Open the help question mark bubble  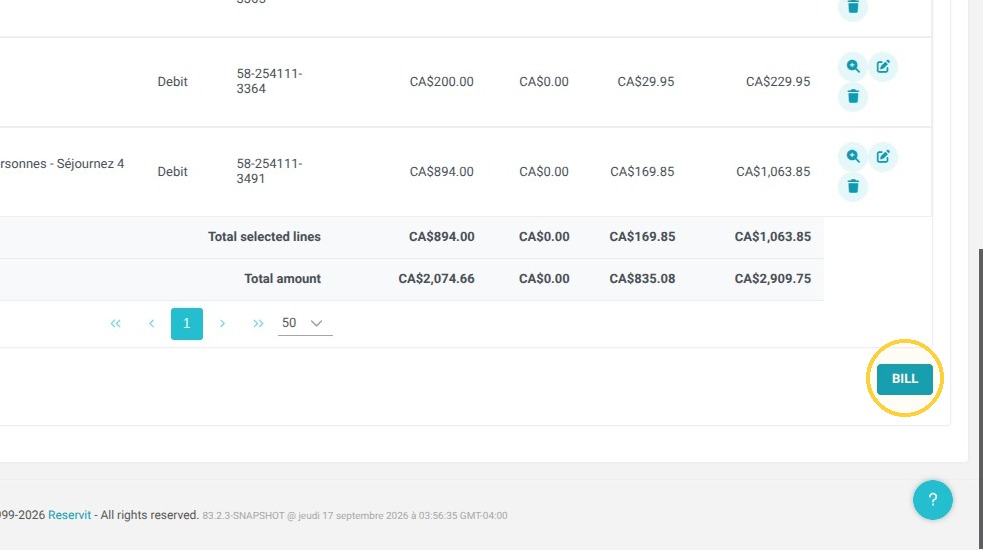point(932,500)
